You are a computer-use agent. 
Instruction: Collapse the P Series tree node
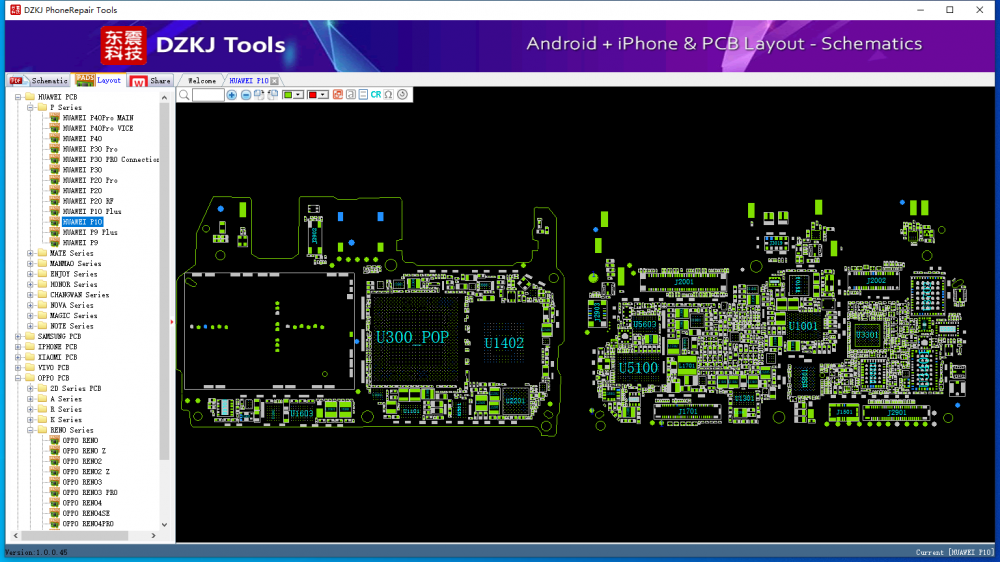pyautogui.click(x=30, y=107)
